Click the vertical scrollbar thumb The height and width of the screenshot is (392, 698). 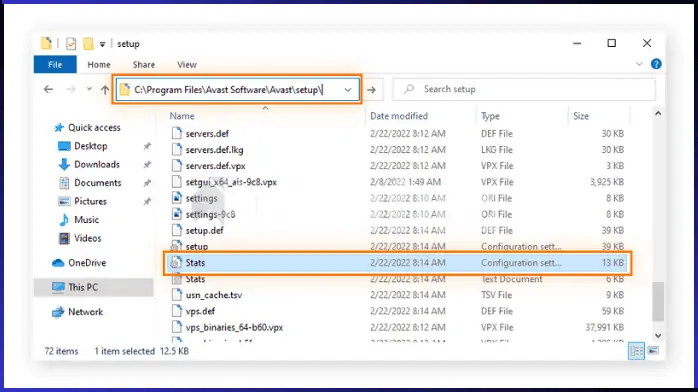point(658,301)
